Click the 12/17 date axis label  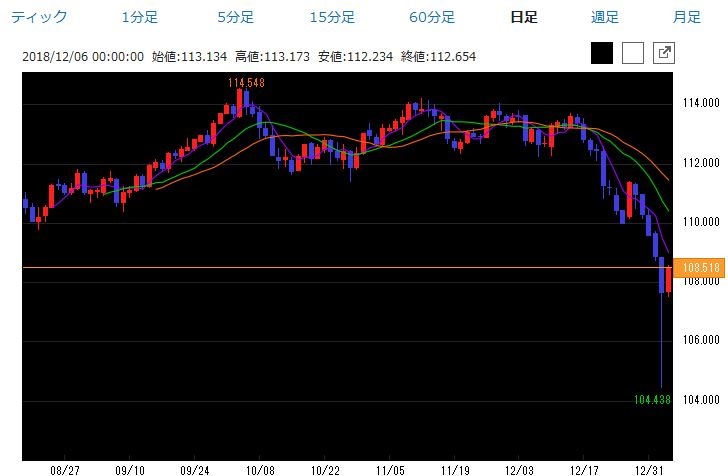[x=584, y=470]
